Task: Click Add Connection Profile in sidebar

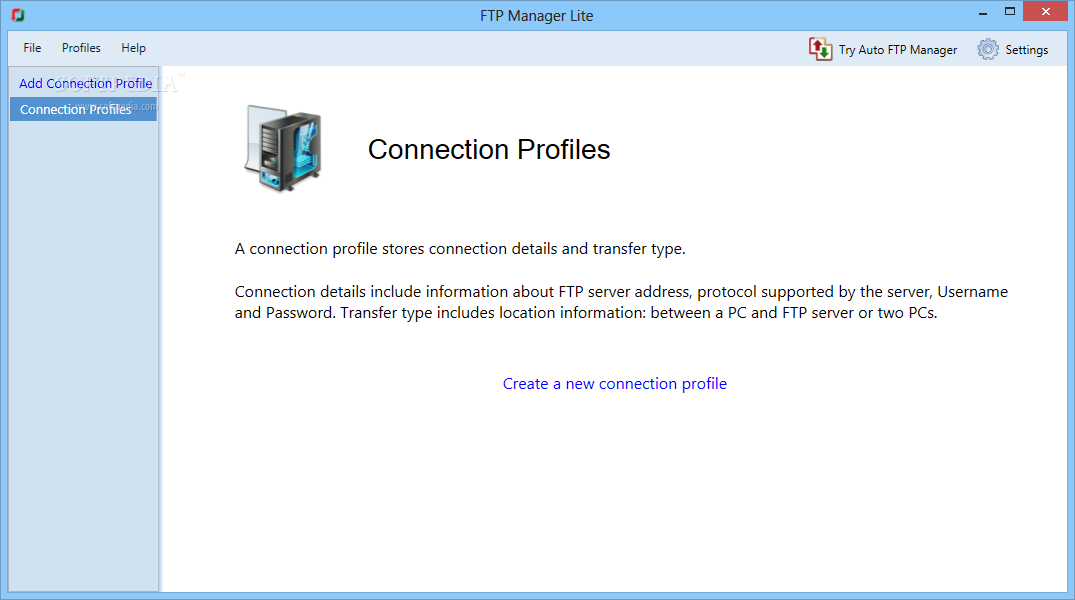Action: click(86, 83)
